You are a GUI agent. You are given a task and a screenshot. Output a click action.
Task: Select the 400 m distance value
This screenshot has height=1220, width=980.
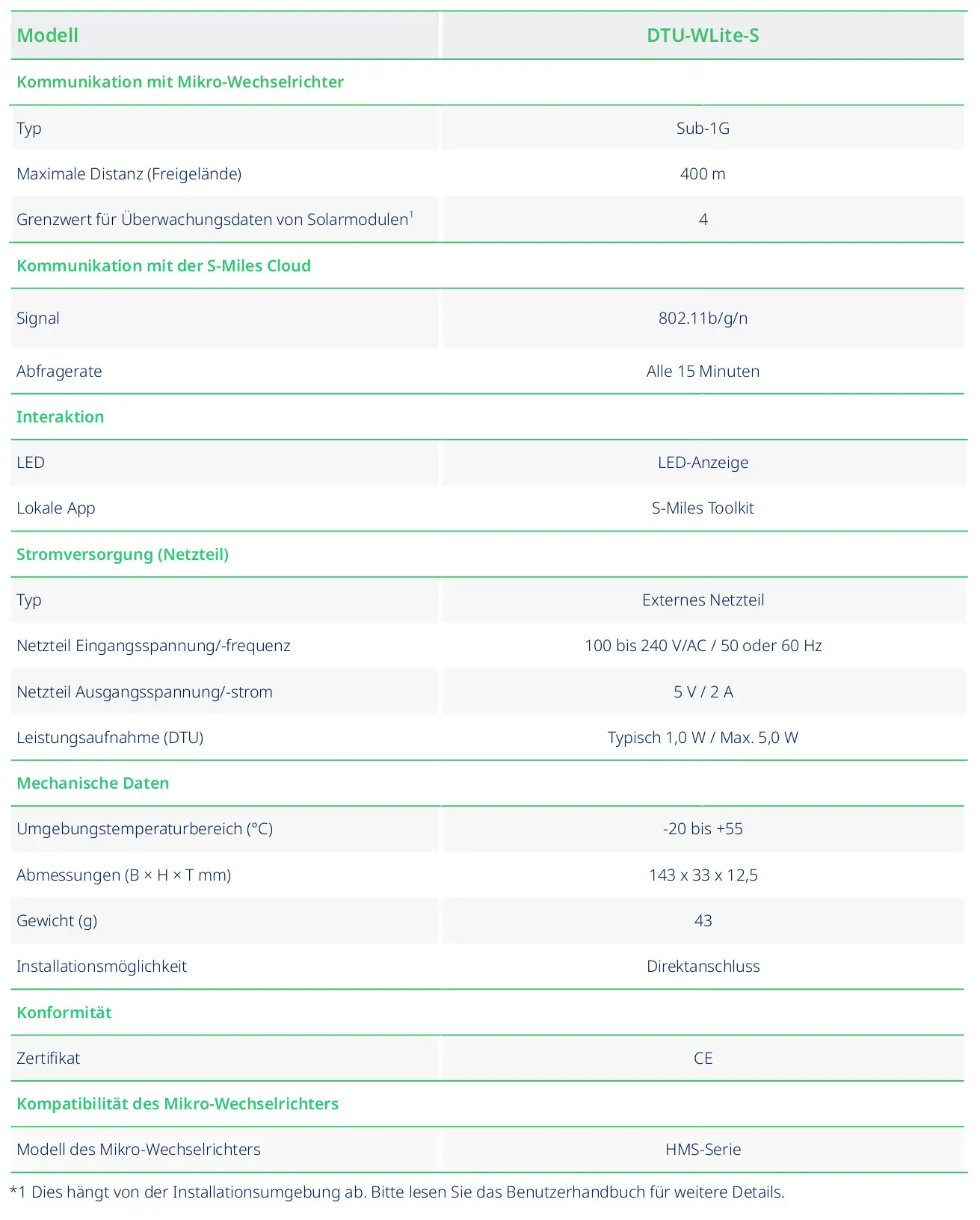pos(703,173)
